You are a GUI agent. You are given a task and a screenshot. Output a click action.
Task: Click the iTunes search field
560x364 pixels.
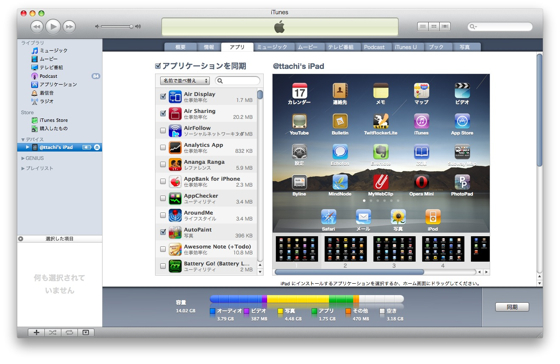click(x=500, y=26)
